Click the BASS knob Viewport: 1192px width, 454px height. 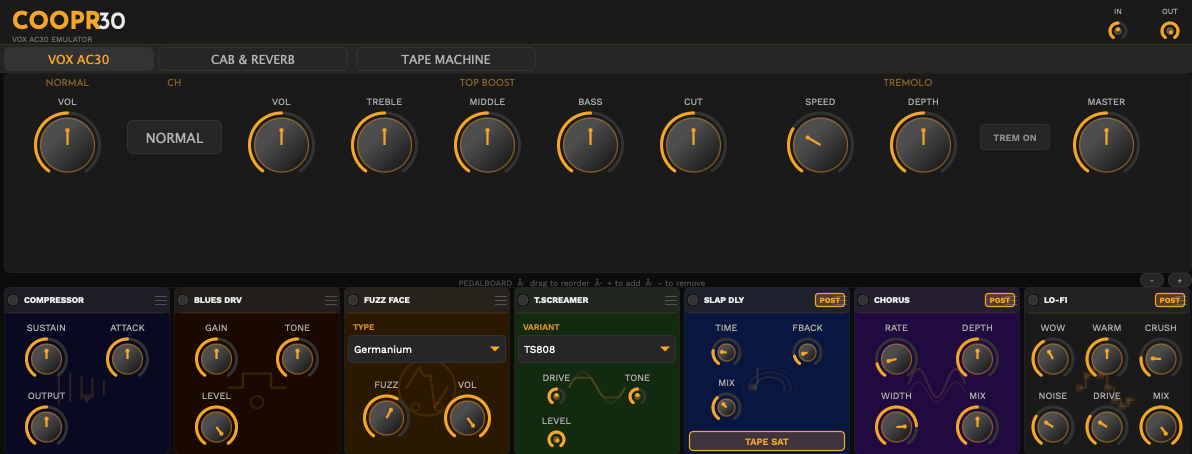click(590, 144)
